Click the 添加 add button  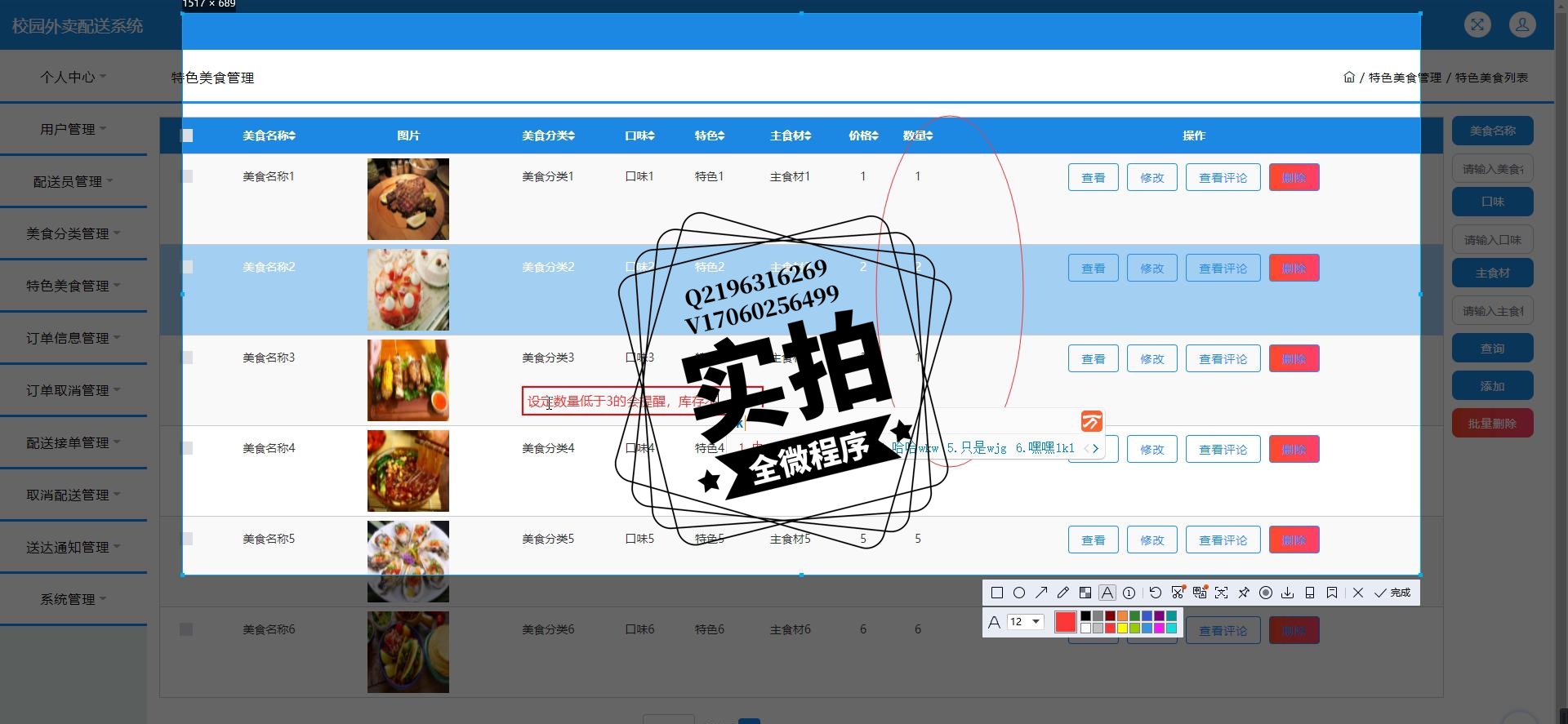coord(1493,385)
